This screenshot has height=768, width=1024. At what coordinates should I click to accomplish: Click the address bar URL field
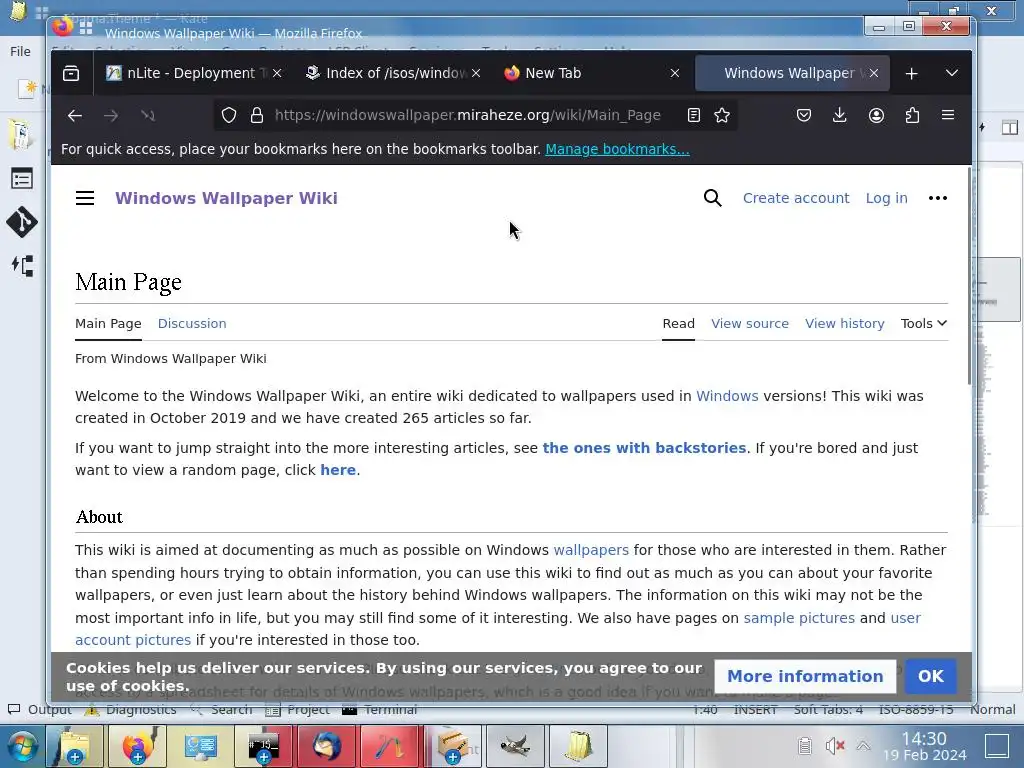point(468,116)
